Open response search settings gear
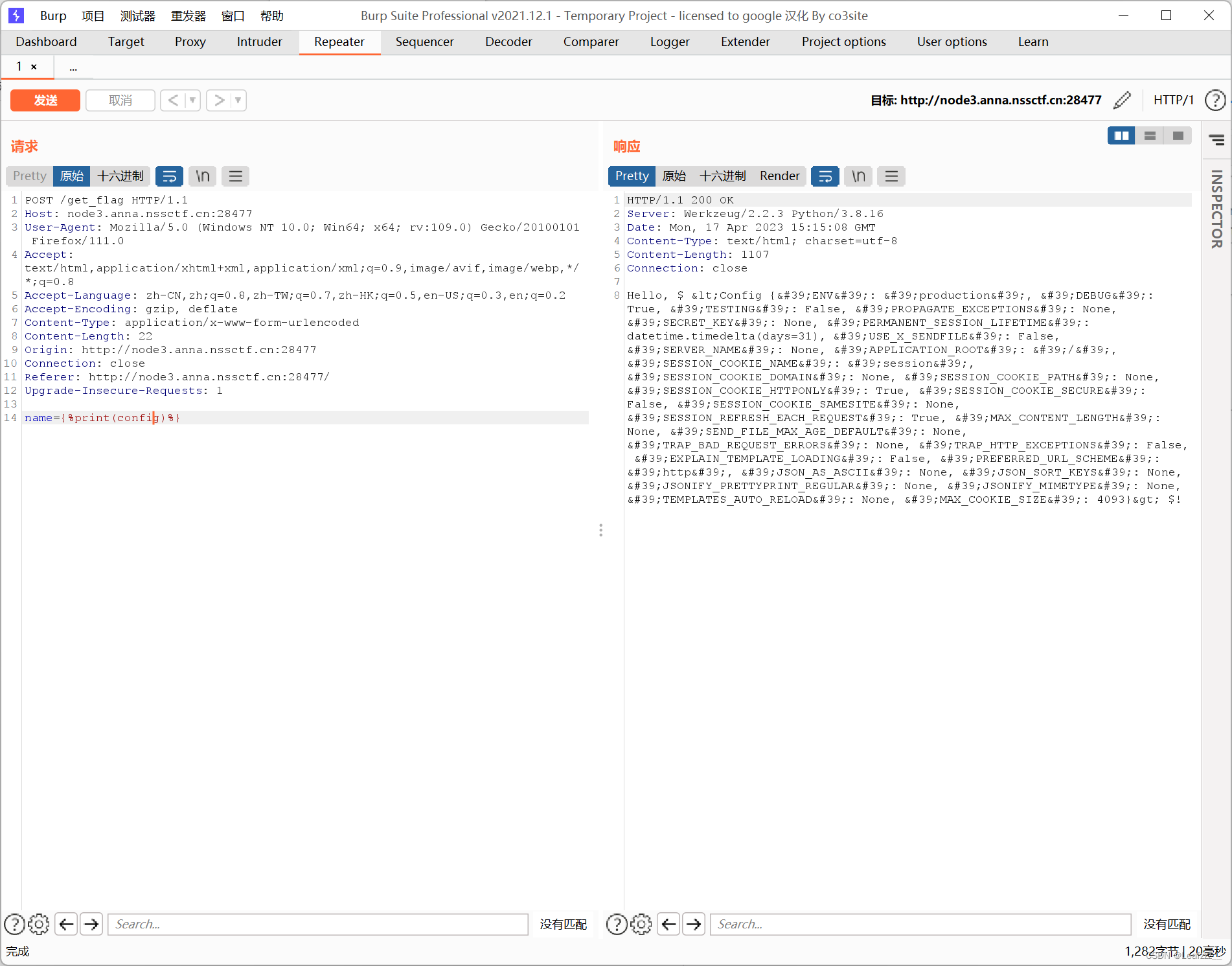This screenshot has height=966, width=1232. (641, 924)
